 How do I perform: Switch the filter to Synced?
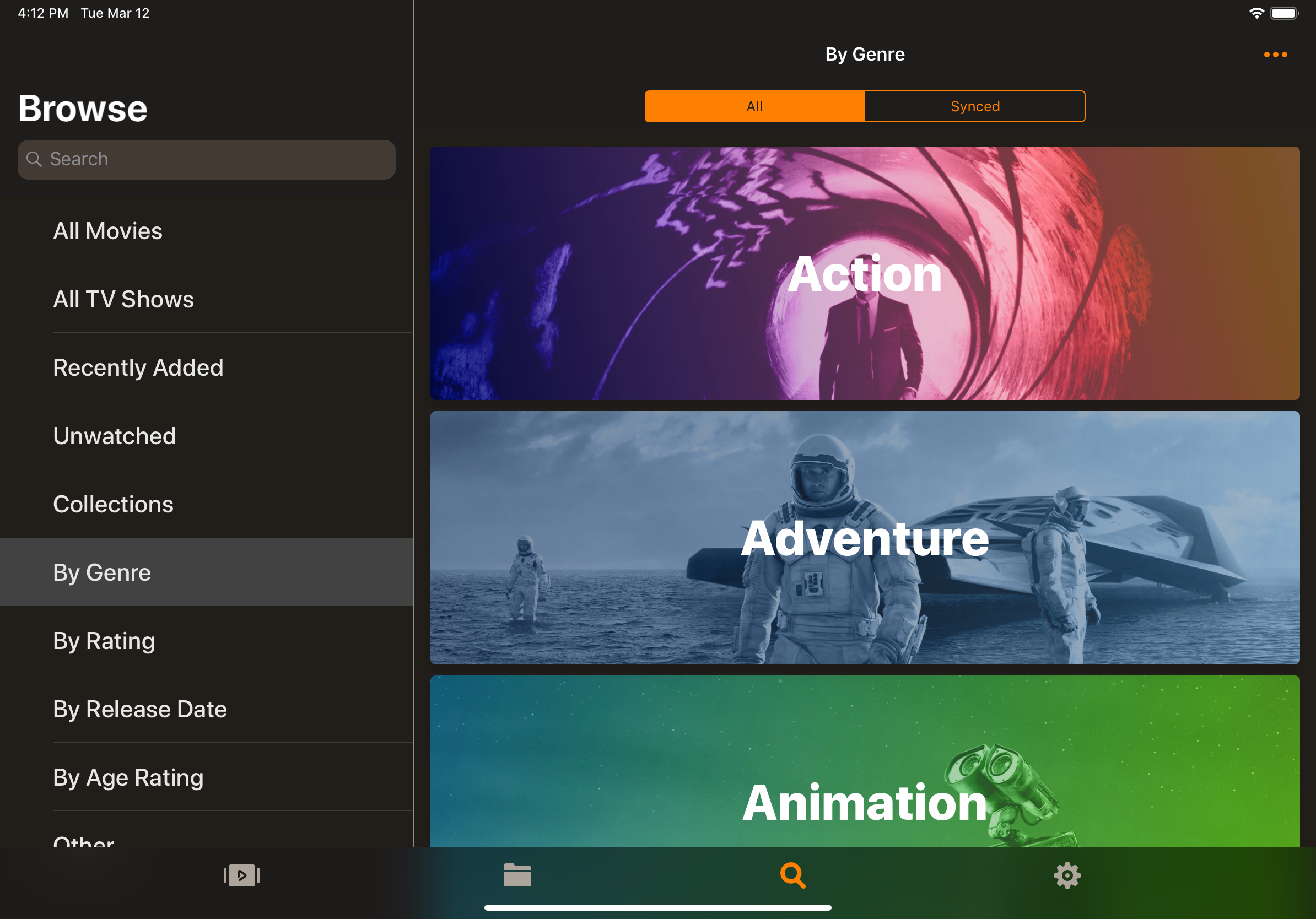(x=974, y=106)
